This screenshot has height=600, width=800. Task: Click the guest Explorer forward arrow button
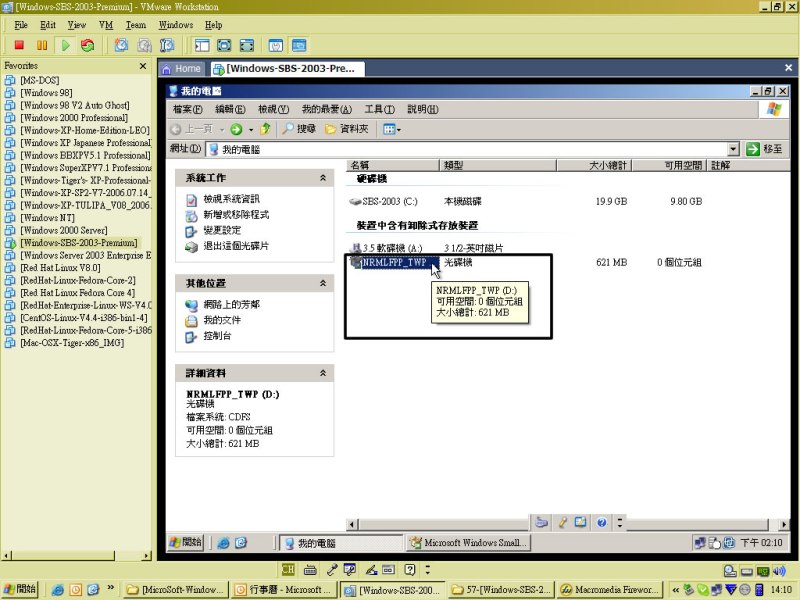pos(236,129)
